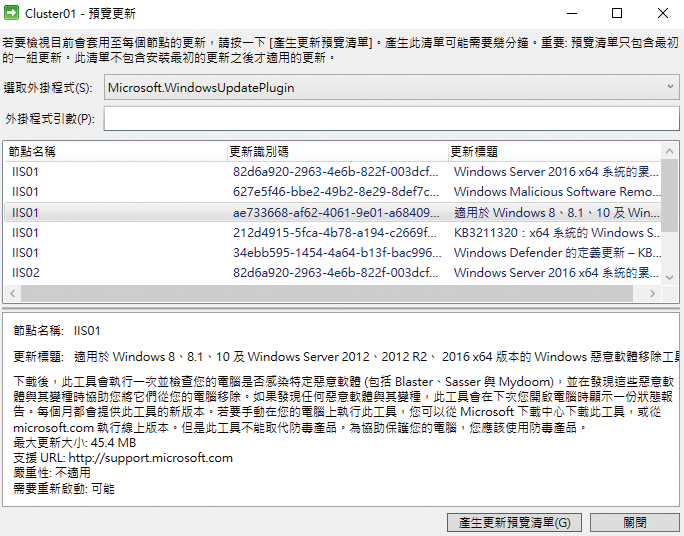Close the window with the X button
This screenshot has height=536, width=684.
pyautogui.click(x=663, y=14)
